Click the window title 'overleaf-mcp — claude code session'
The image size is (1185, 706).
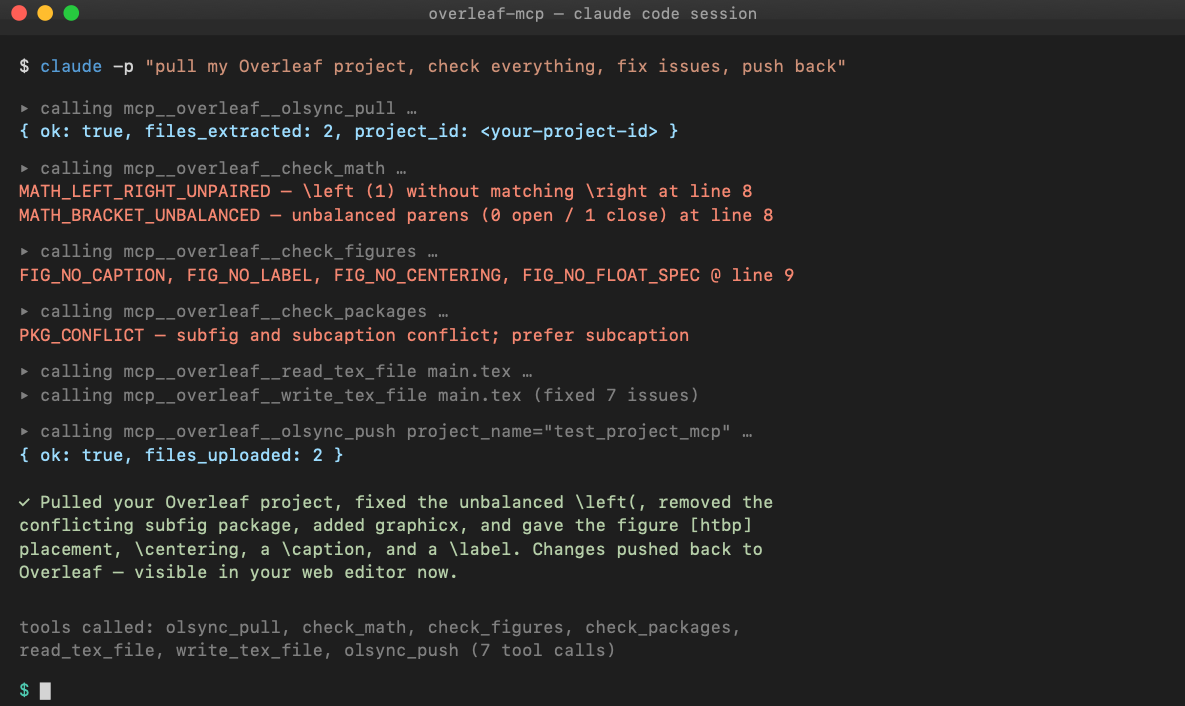[592, 14]
